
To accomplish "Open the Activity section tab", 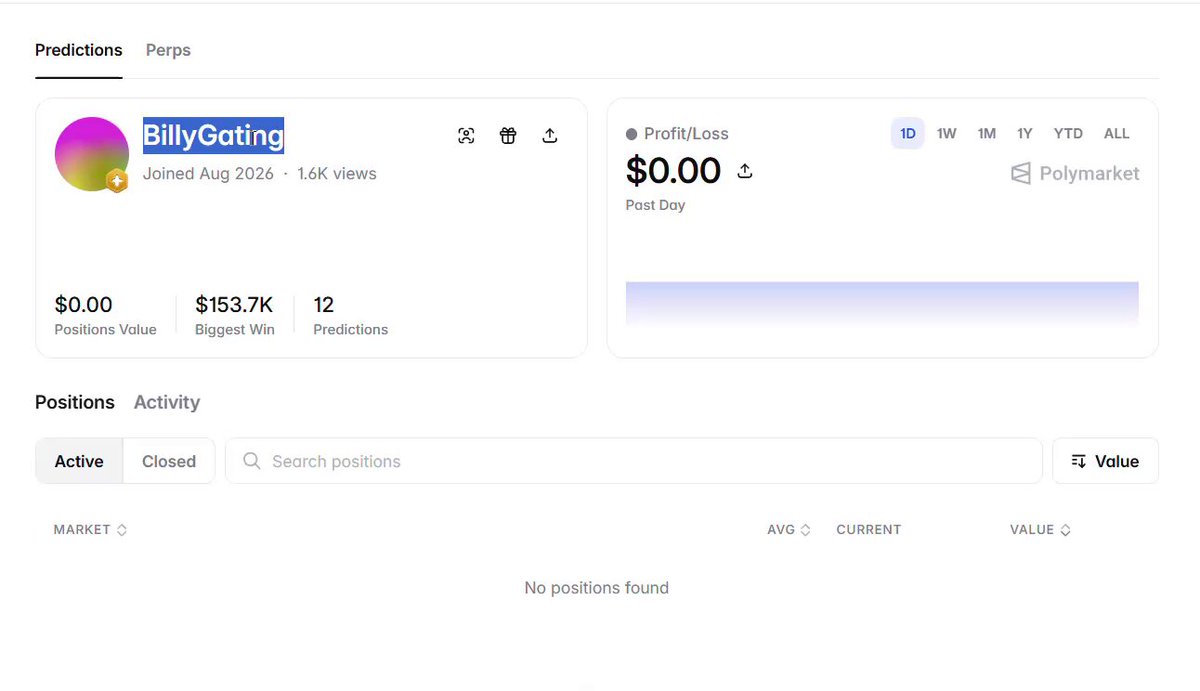I will [167, 402].
